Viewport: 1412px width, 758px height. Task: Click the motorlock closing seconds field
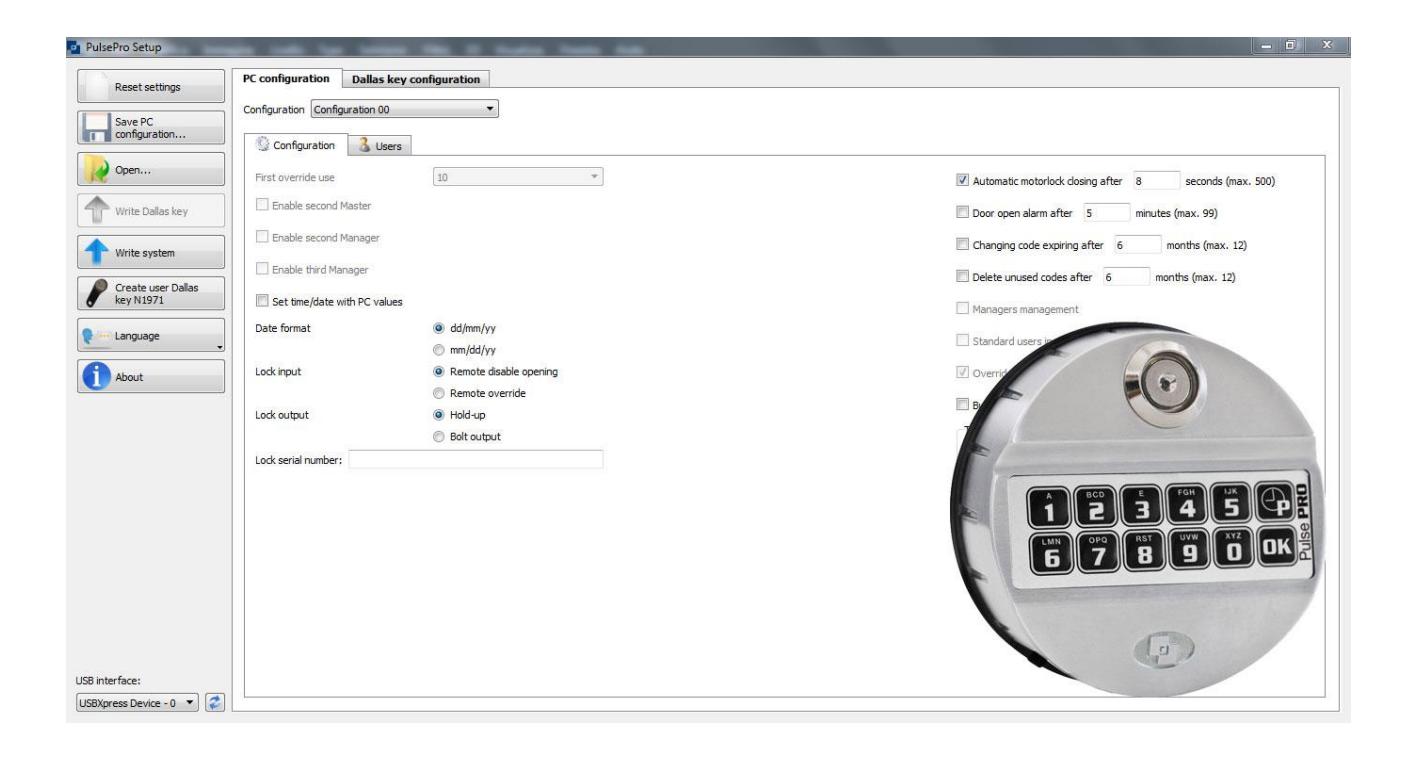1157,181
